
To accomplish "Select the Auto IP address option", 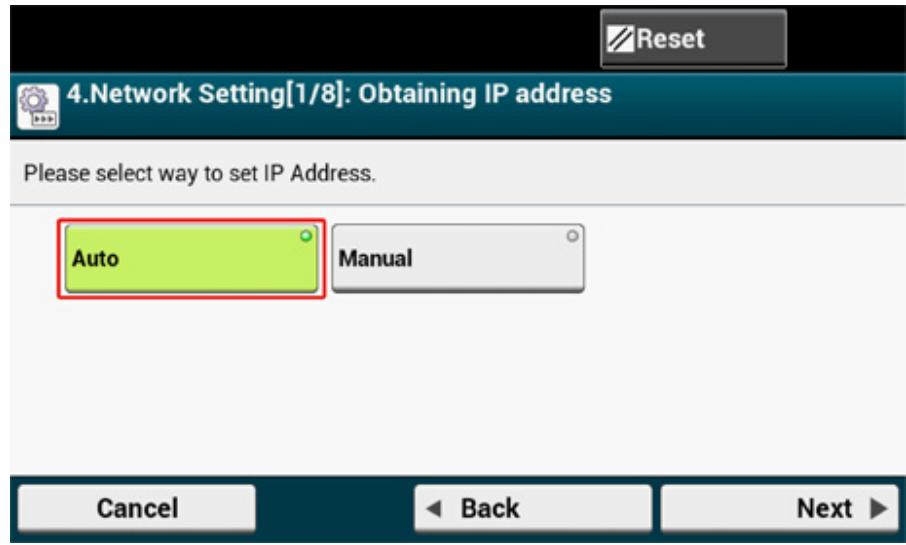I will point(191,258).
